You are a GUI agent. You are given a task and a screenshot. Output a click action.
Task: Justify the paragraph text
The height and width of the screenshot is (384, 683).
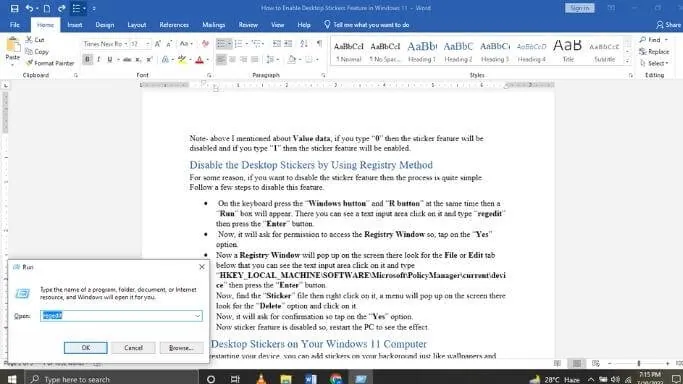click(255, 59)
